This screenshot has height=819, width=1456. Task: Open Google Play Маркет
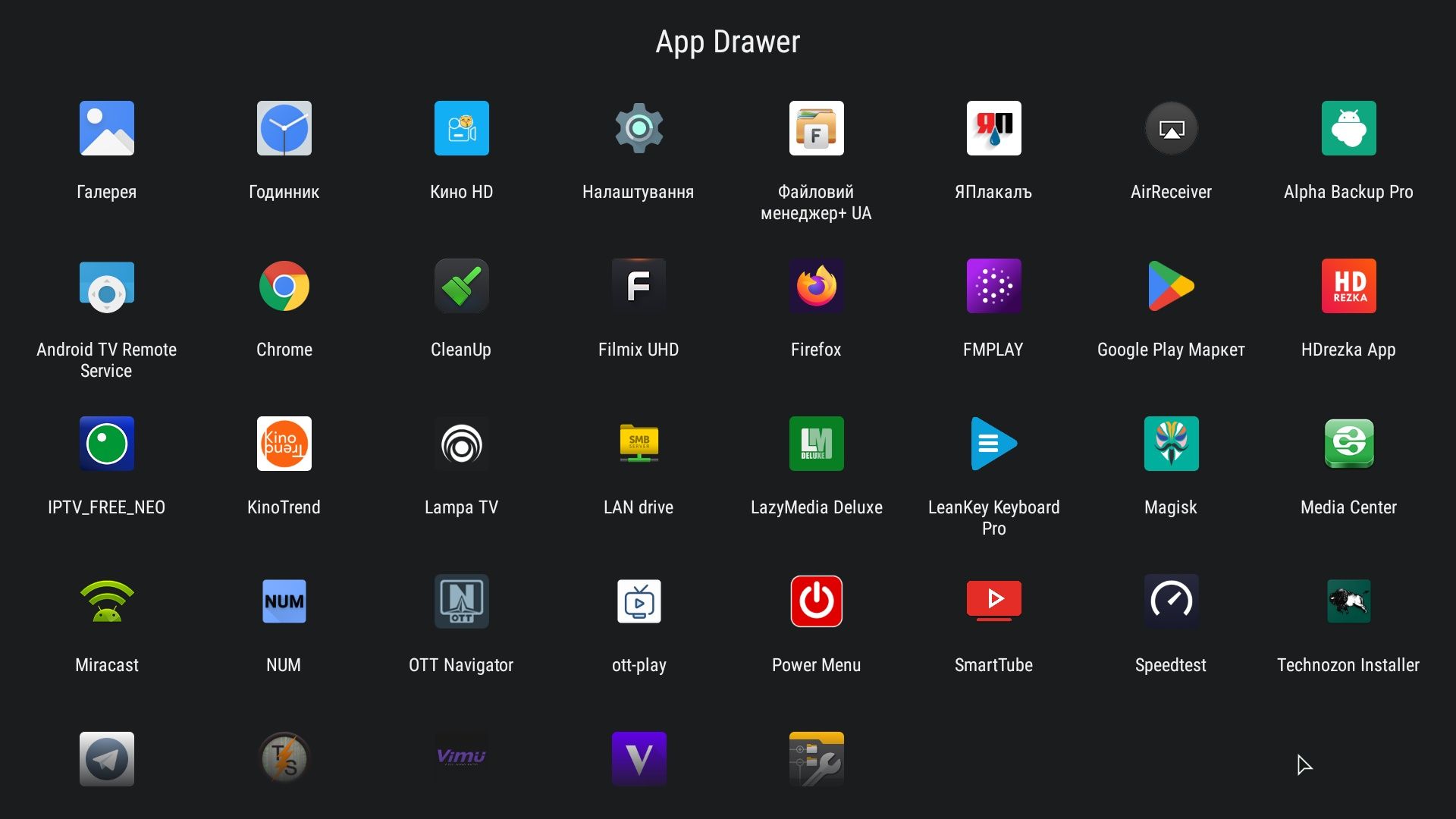point(1172,286)
